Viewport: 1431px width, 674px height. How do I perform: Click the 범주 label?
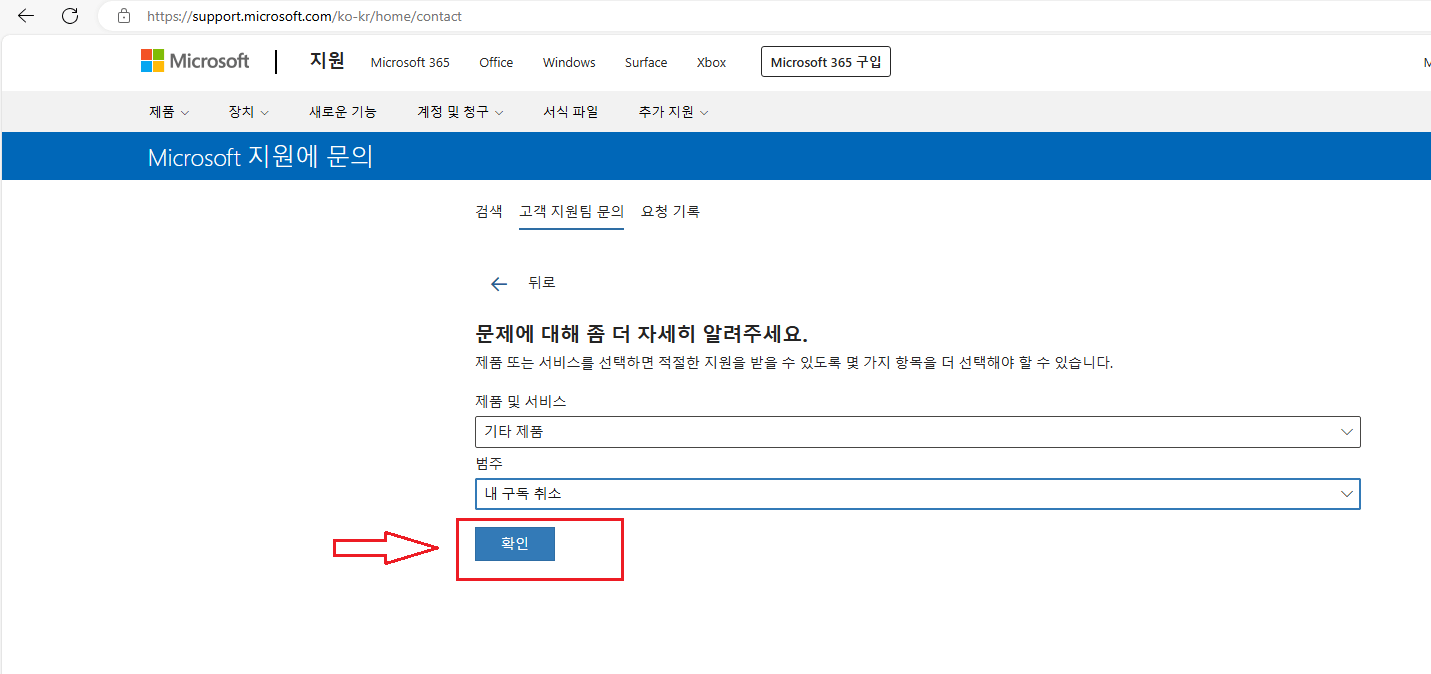489,464
